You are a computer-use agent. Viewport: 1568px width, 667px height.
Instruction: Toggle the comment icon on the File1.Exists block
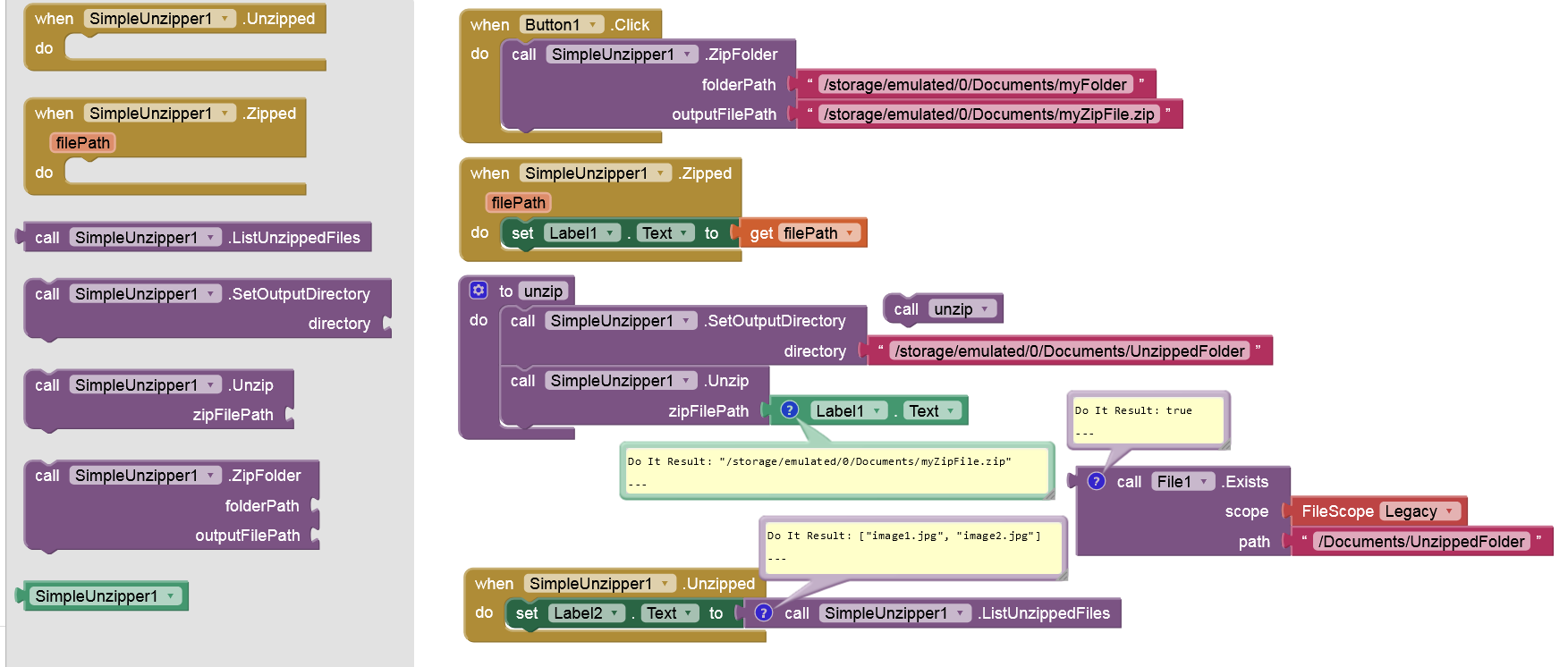tap(1097, 481)
